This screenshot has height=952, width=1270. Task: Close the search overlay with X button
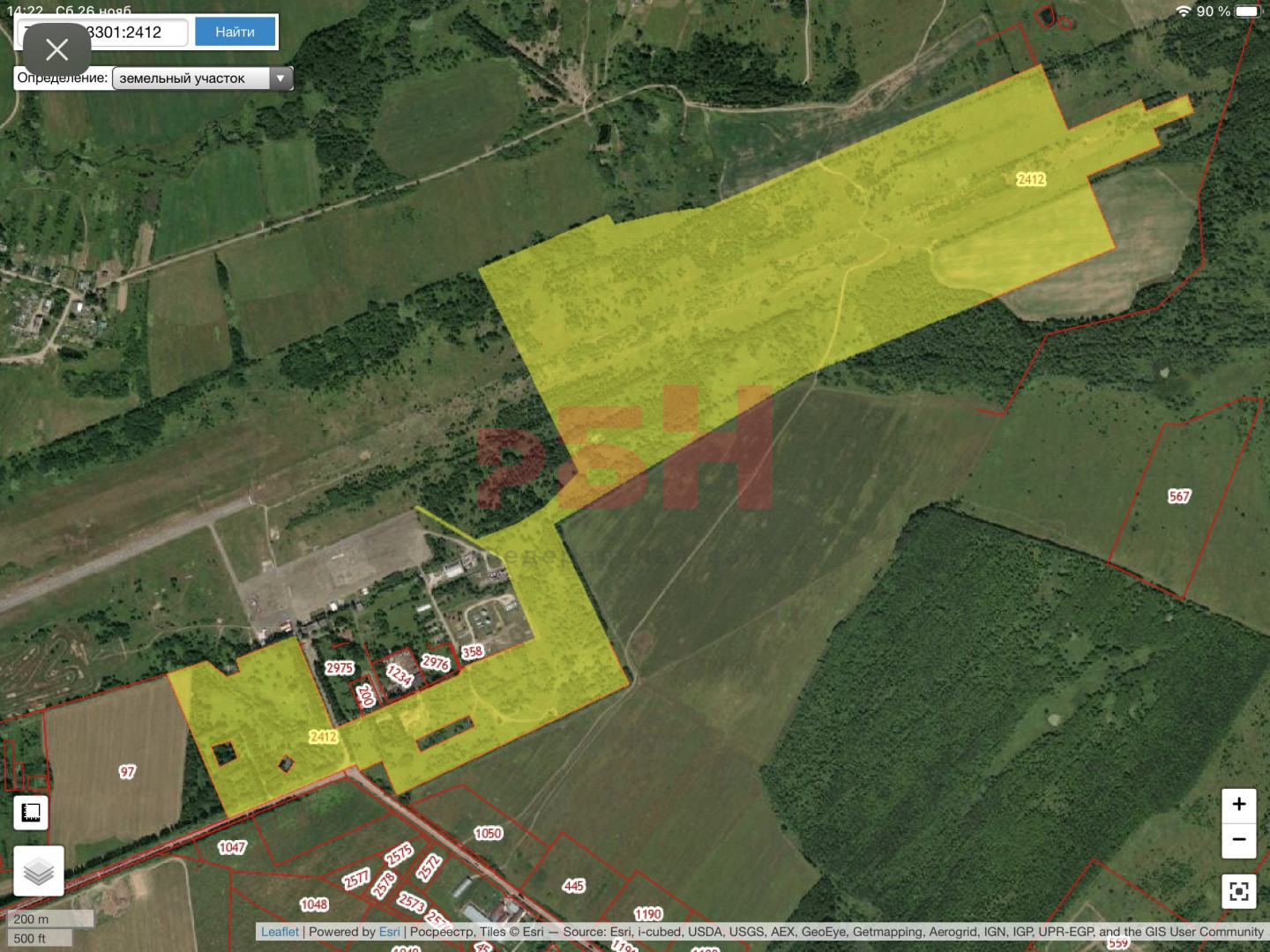pos(56,49)
